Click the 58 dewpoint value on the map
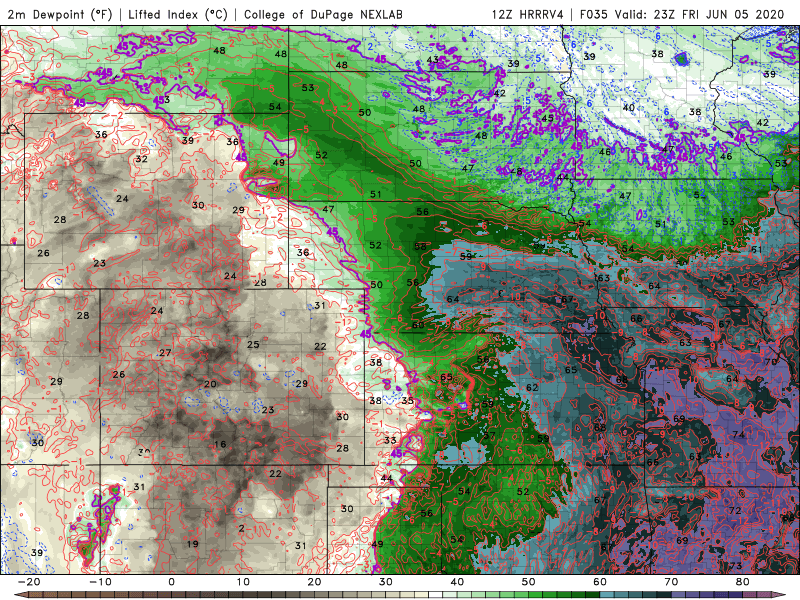This screenshot has width=800, height=600. click(420, 246)
